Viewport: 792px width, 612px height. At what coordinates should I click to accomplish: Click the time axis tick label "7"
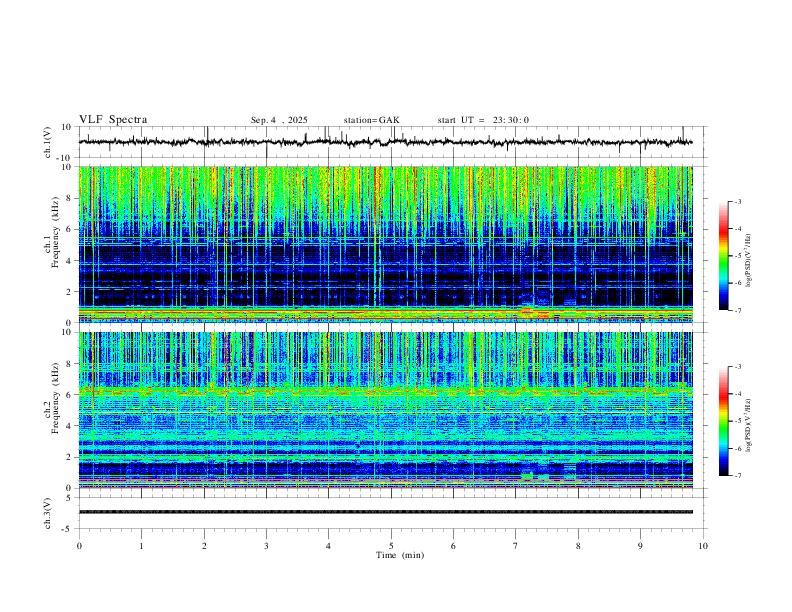516,546
